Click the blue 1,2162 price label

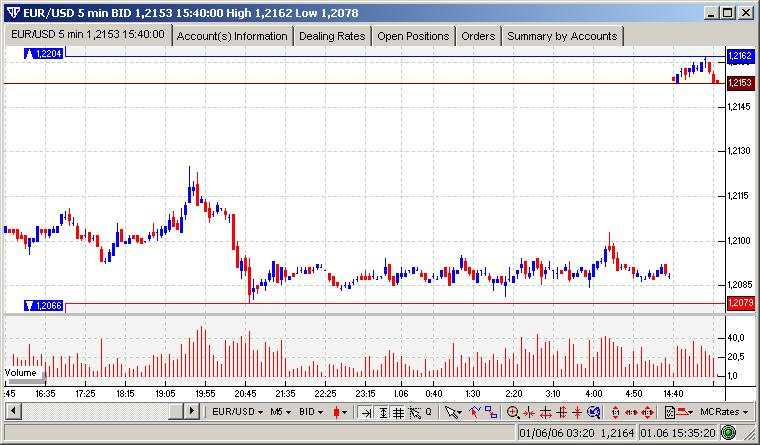coord(740,56)
